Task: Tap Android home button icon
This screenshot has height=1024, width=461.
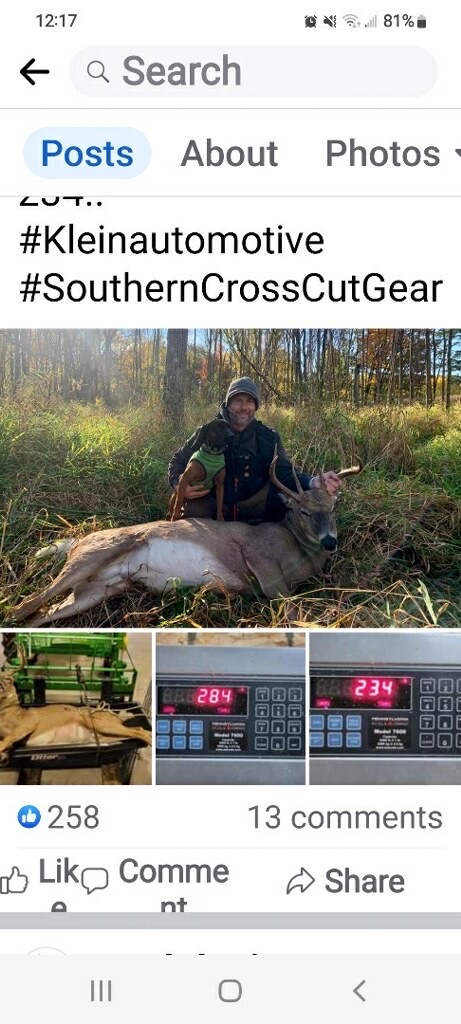Action: pyautogui.click(x=230, y=991)
